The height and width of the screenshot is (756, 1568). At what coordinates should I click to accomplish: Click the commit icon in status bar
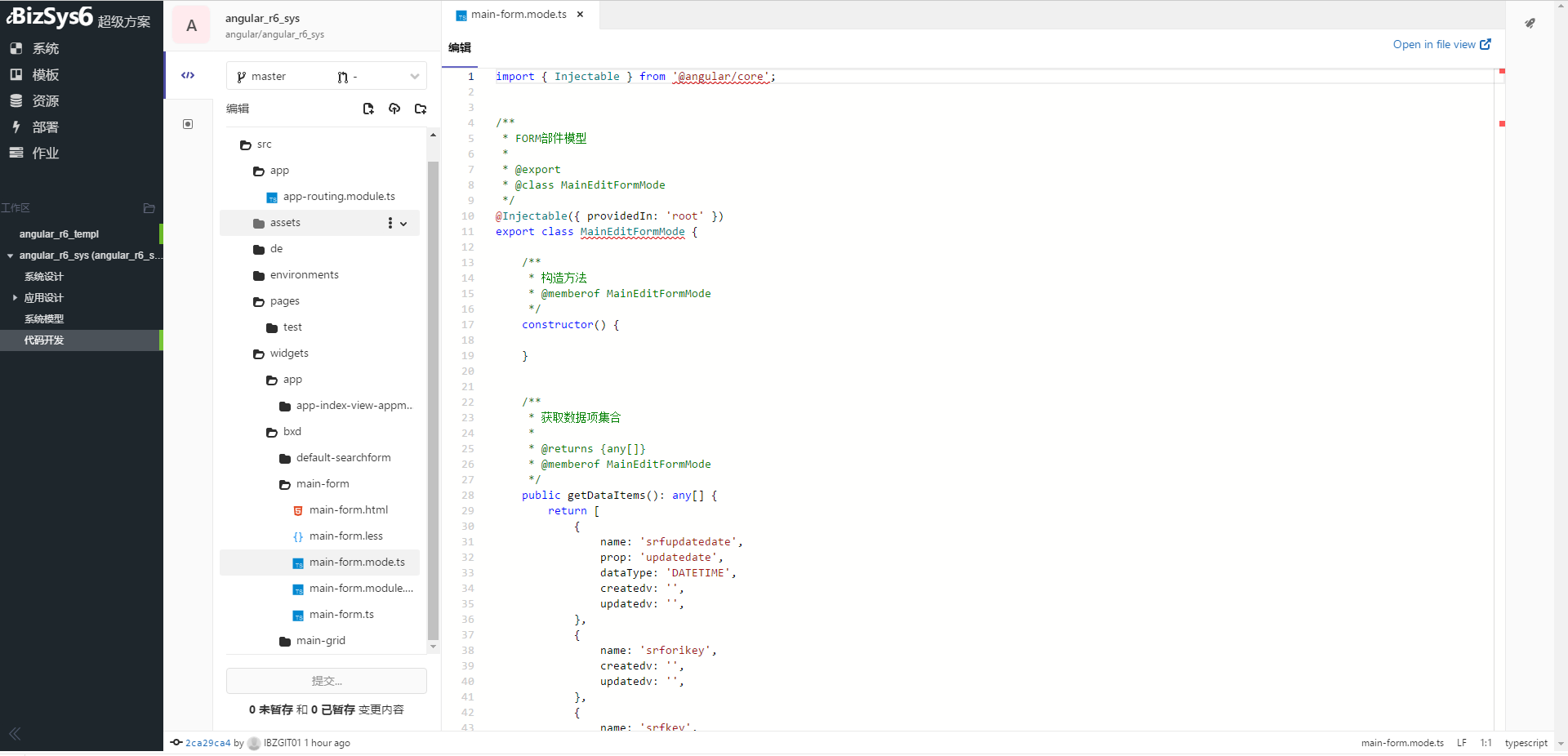coord(176,742)
